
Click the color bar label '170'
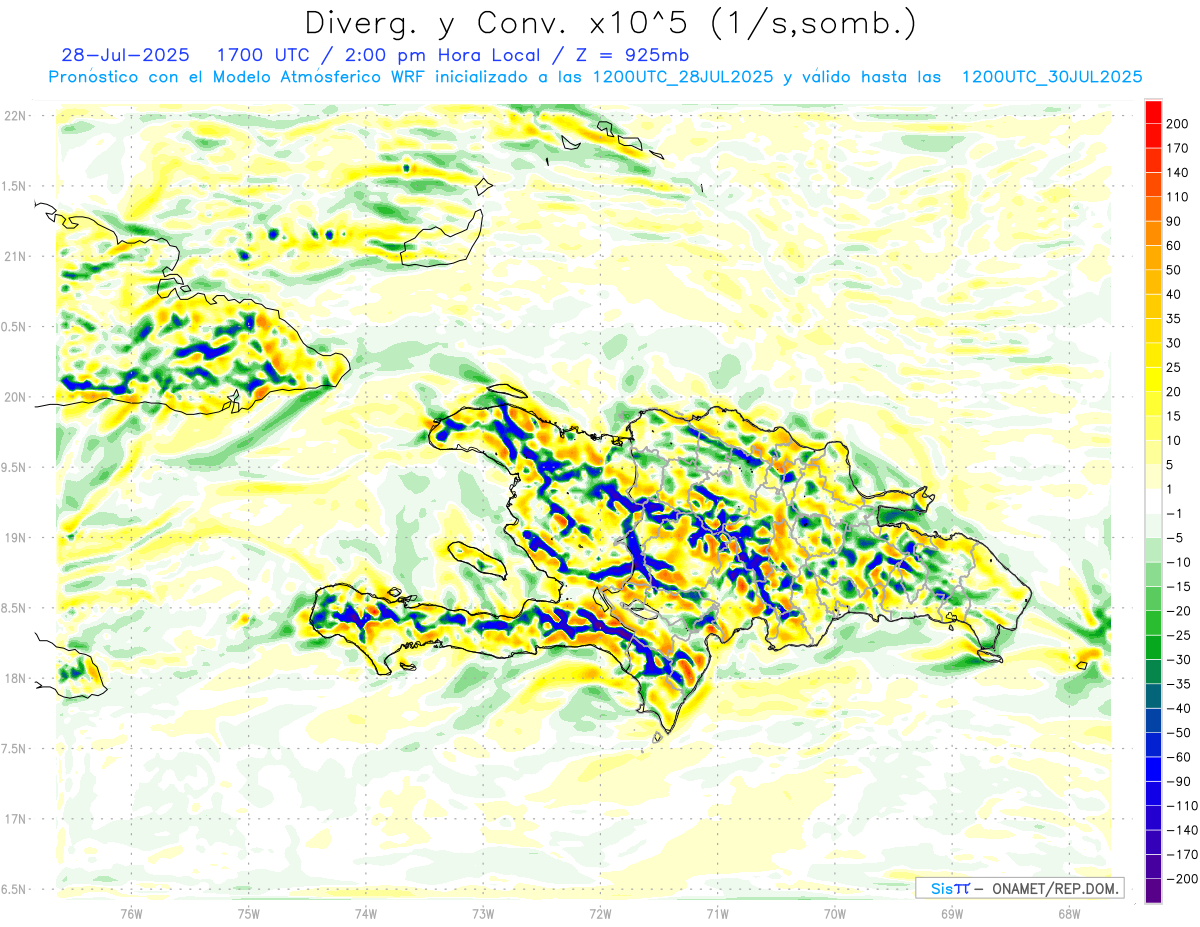(1179, 148)
